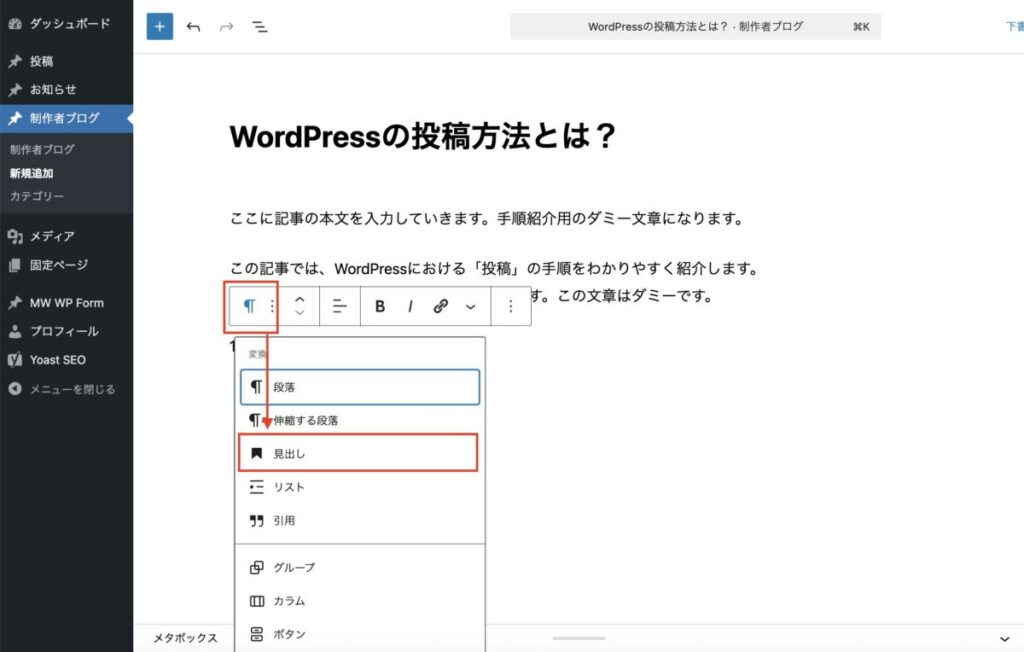
Task: Open お知らせ menu in sidebar
Action: click(x=67, y=90)
